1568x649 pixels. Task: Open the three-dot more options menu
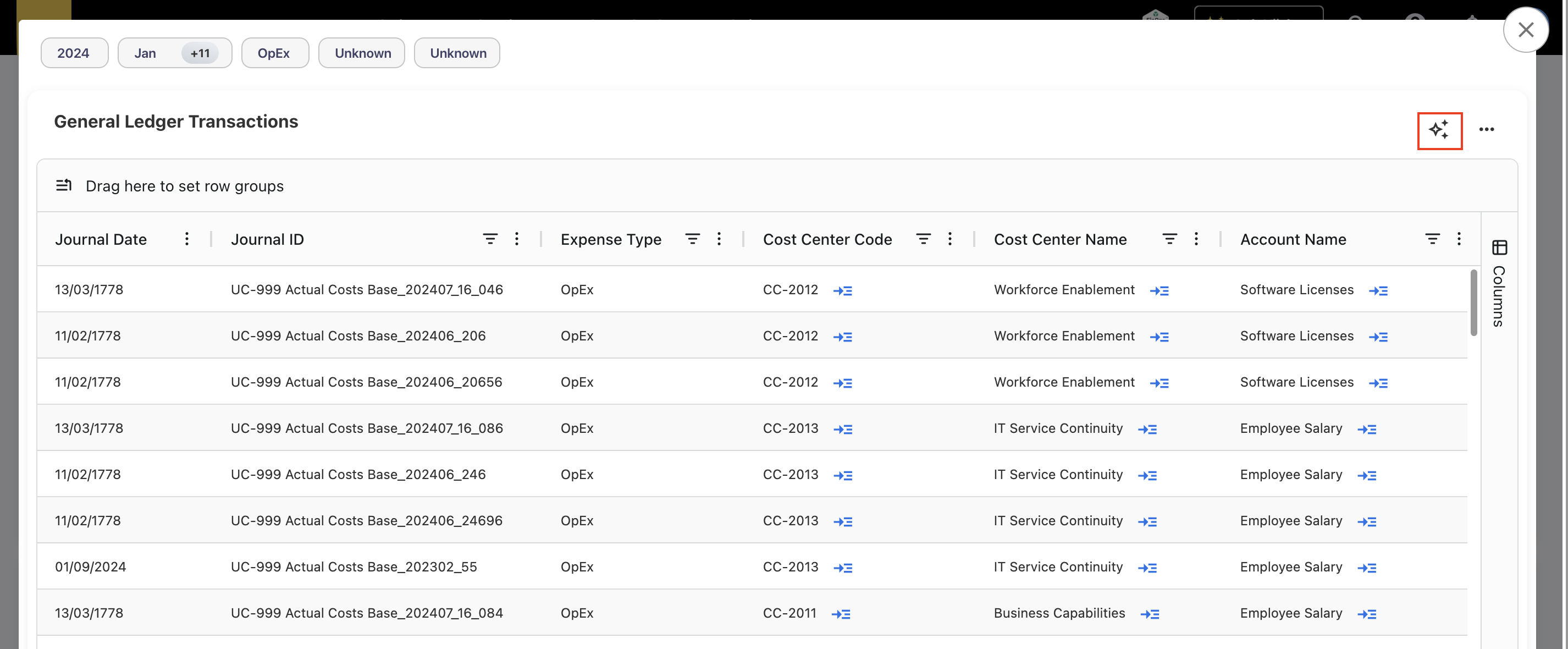pos(1487,130)
